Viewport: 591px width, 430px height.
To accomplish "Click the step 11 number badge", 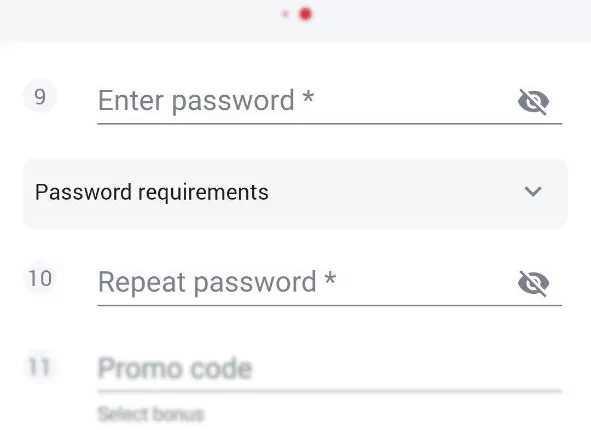I will (x=40, y=367).
